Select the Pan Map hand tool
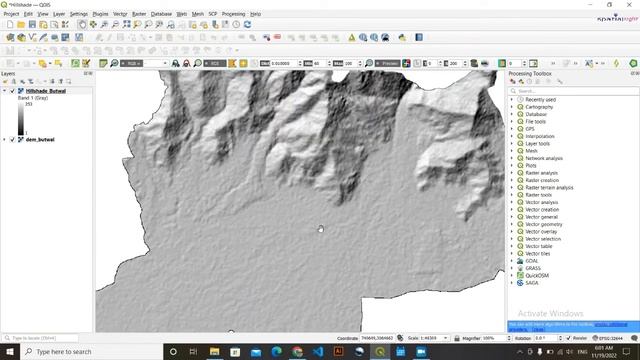Screen dimensions: 640x360 coord(82,24)
